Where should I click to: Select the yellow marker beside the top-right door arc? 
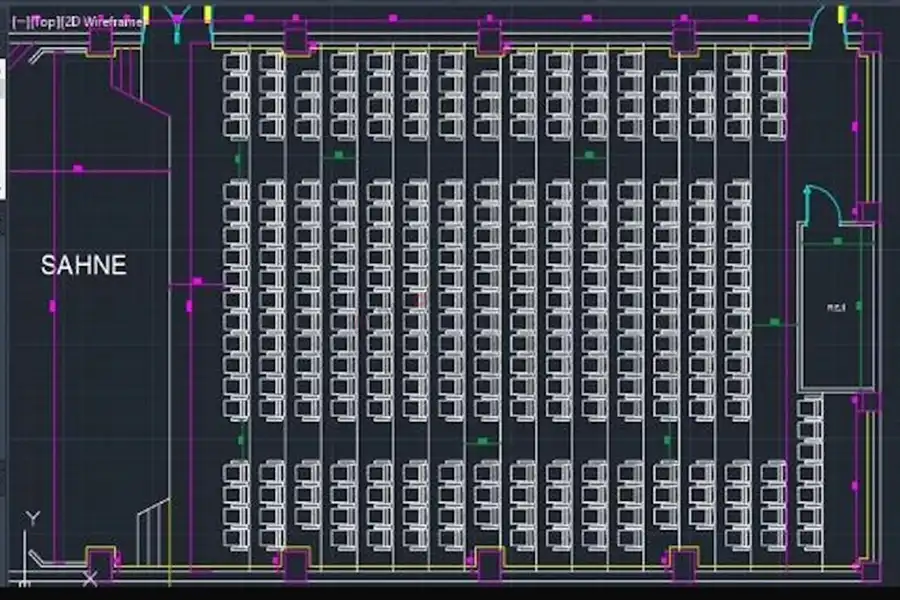[842, 14]
